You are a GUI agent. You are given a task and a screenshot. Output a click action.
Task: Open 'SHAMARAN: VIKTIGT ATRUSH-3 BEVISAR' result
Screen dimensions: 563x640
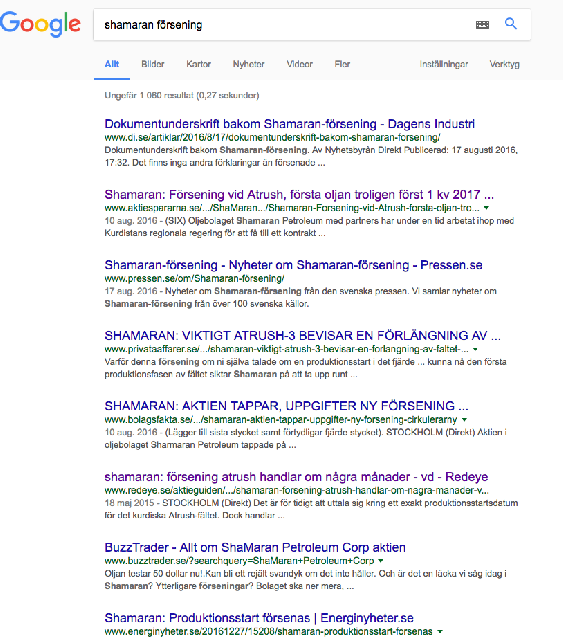303,336
